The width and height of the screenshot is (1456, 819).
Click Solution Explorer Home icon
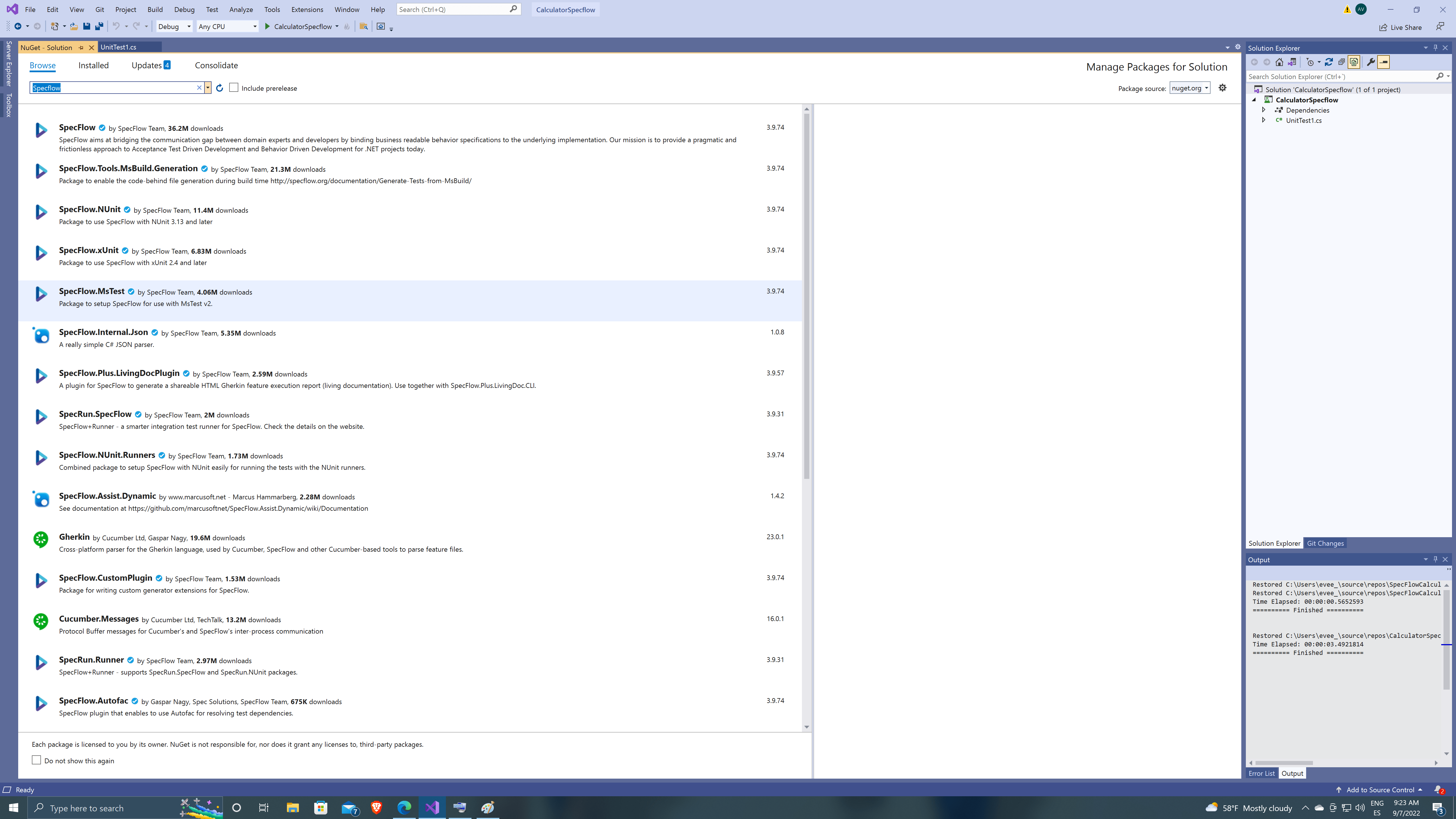1279,62
